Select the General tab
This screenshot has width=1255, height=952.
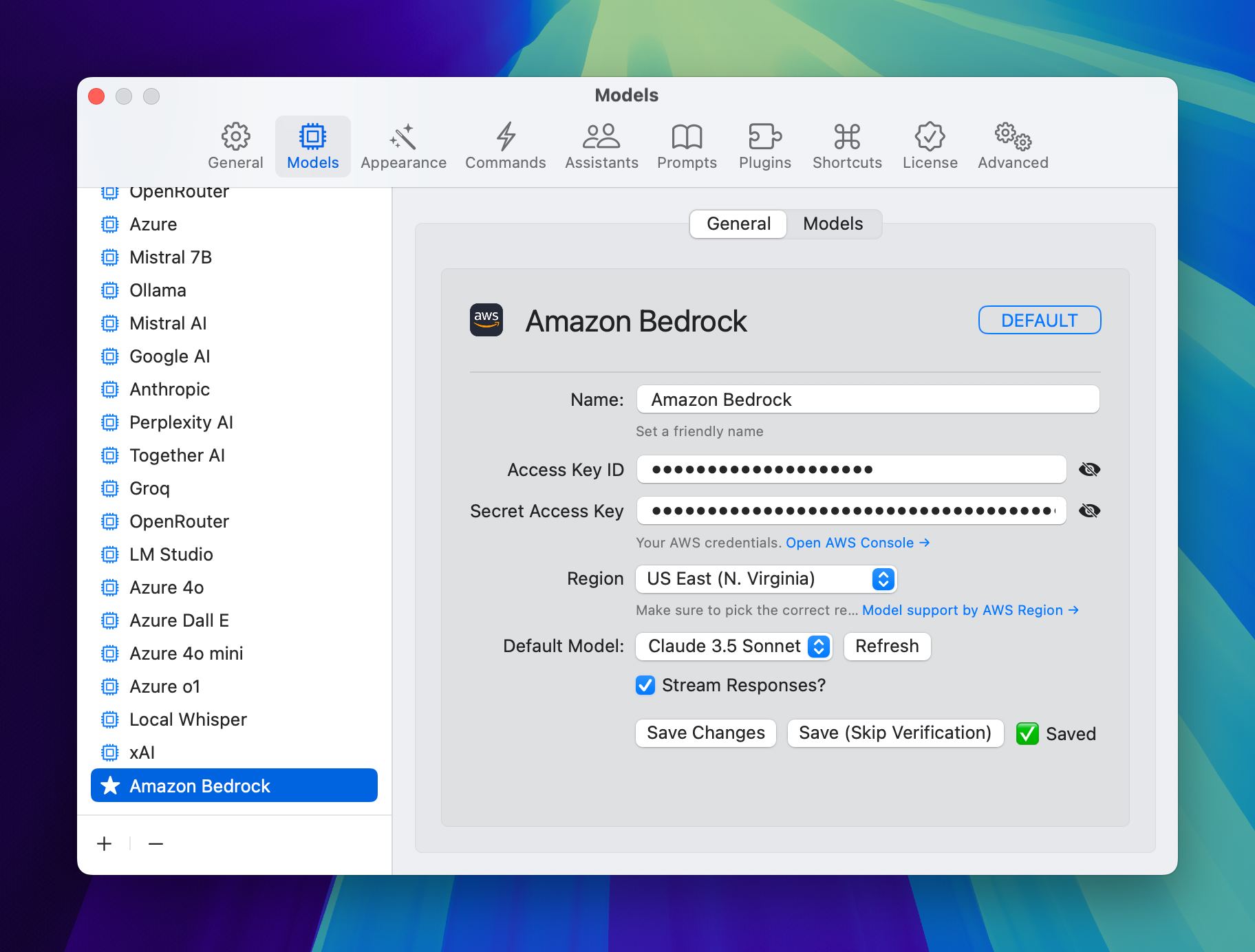(738, 224)
